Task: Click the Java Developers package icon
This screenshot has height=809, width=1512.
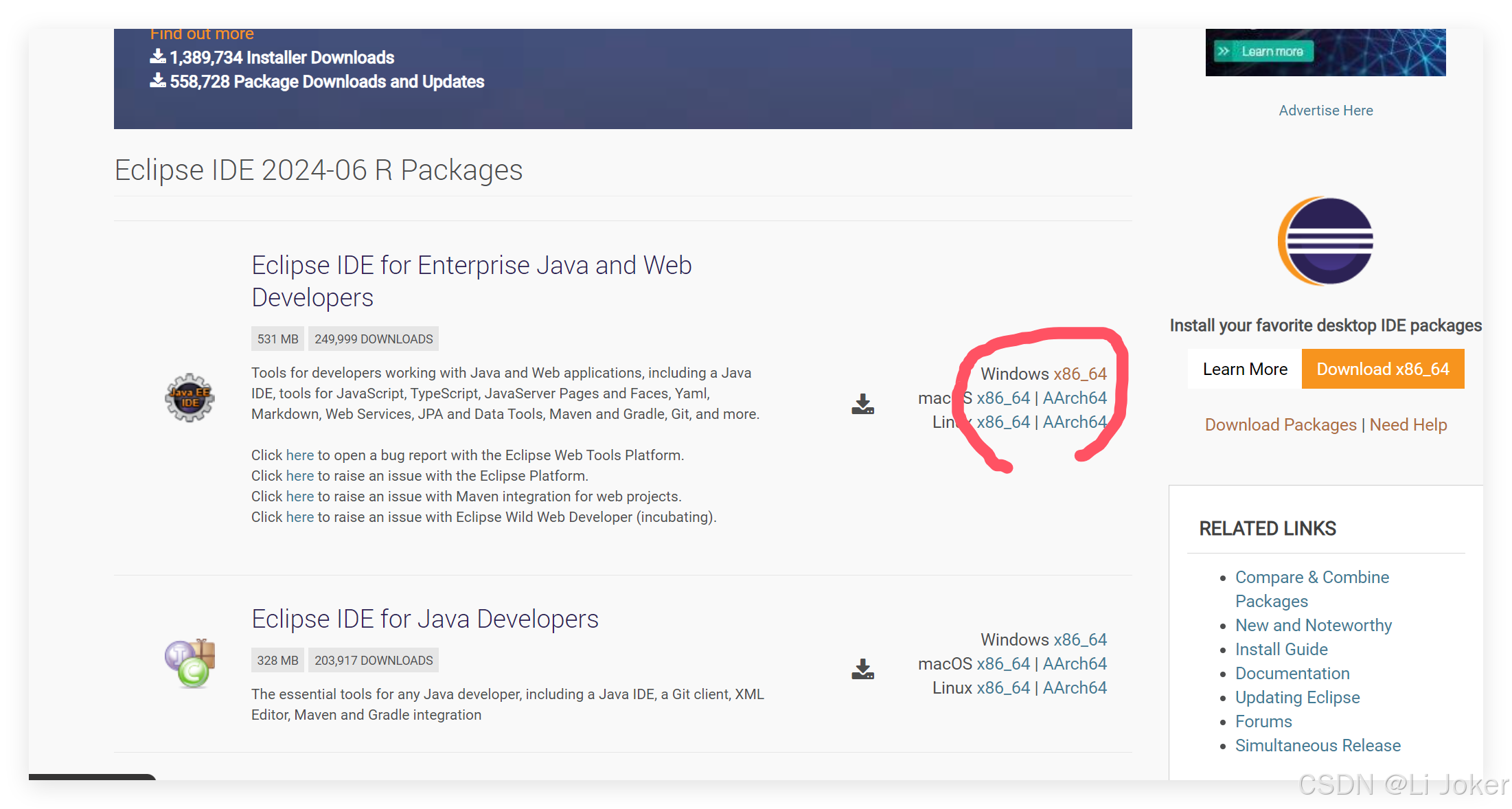Action: tap(190, 663)
